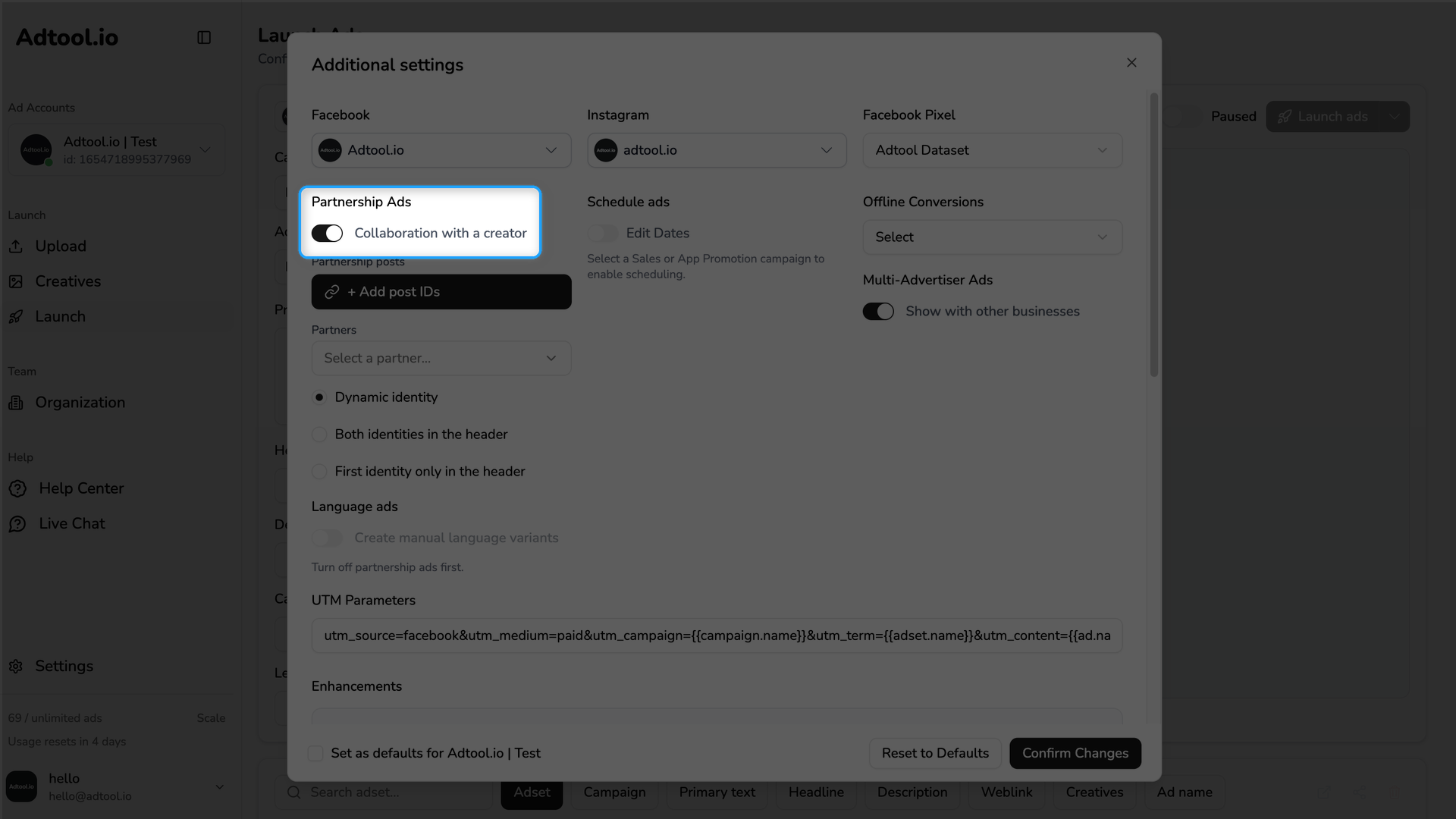This screenshot has width=1456, height=819.
Task: Click the Creatives image icon
Action: (16, 281)
